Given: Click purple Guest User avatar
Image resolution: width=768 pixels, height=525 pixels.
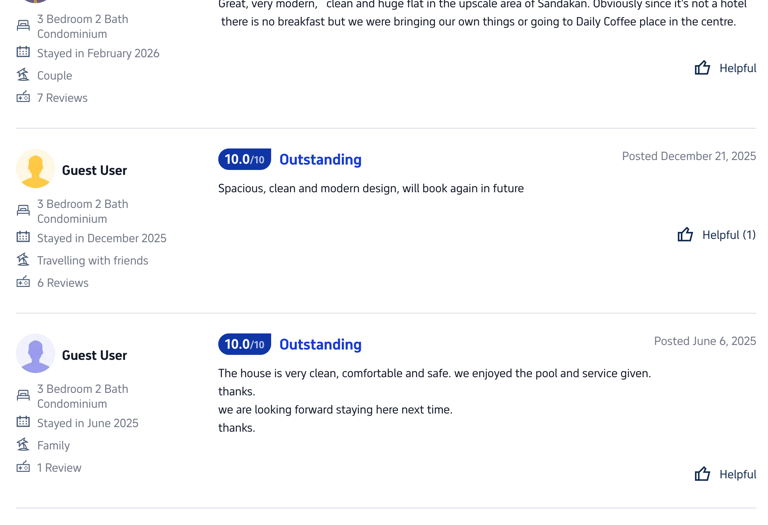Looking at the screenshot, I should (x=35, y=354).
